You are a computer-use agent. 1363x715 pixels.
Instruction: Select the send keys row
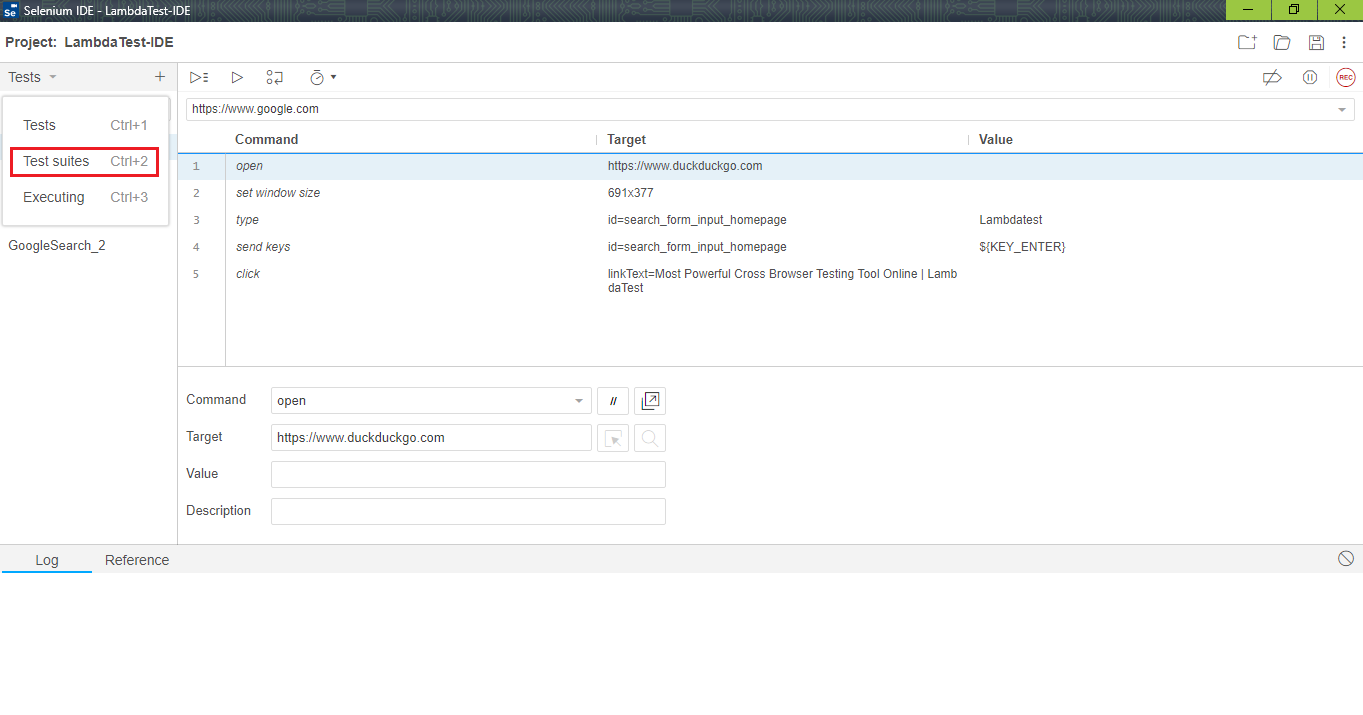[x=770, y=247]
